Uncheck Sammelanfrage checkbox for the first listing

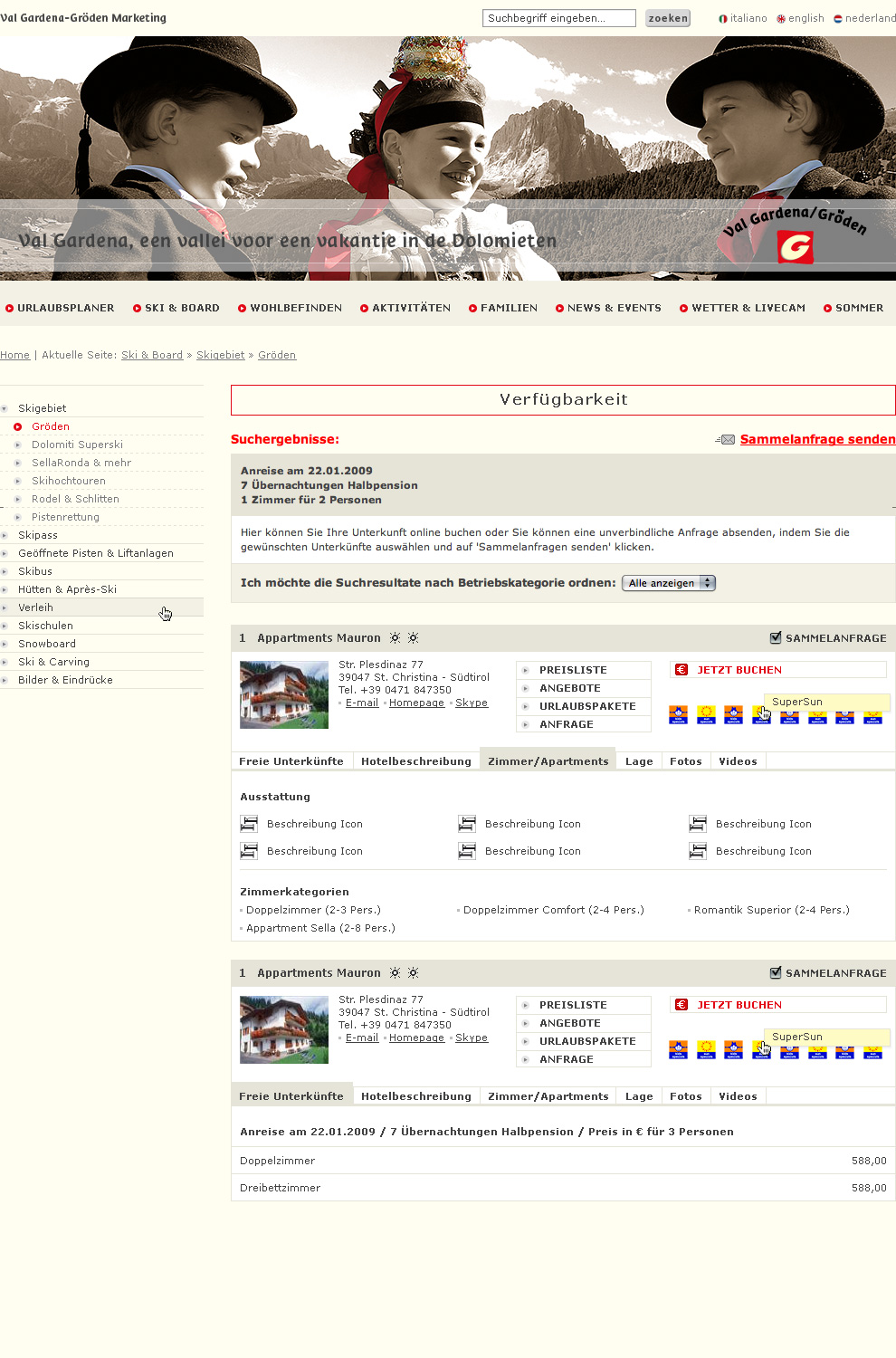click(776, 638)
